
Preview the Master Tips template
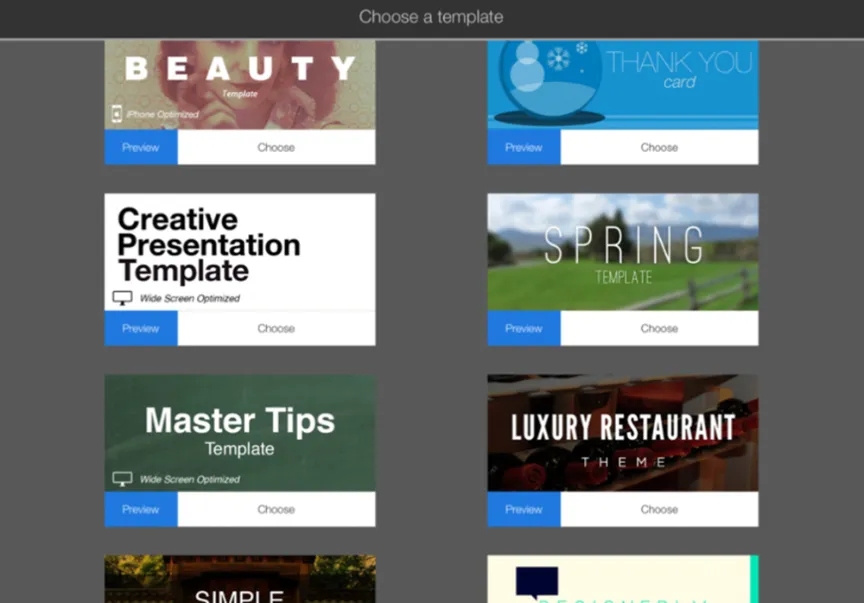click(x=141, y=509)
